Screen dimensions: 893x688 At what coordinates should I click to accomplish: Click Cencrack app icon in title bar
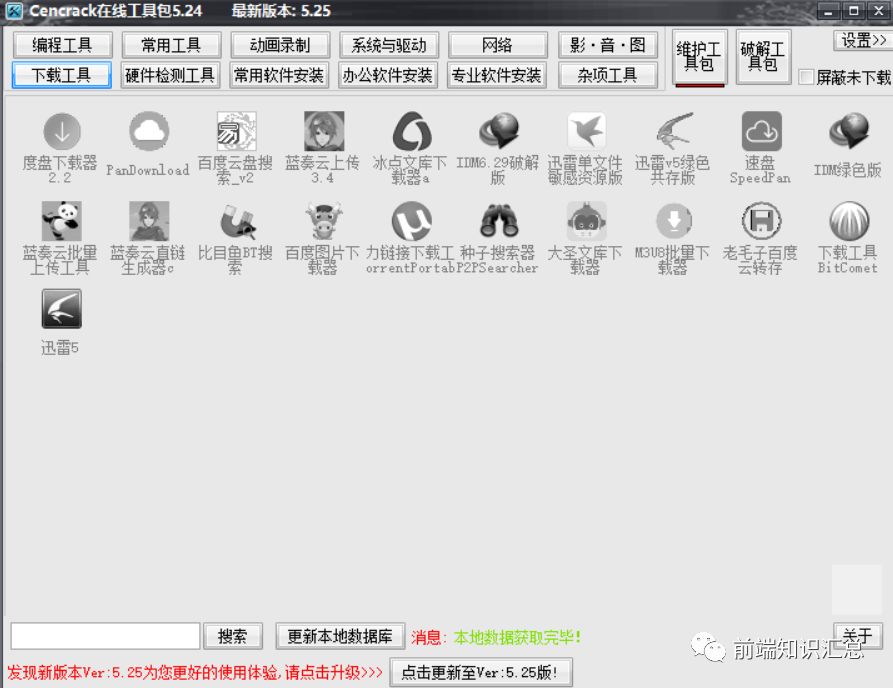(x=14, y=10)
